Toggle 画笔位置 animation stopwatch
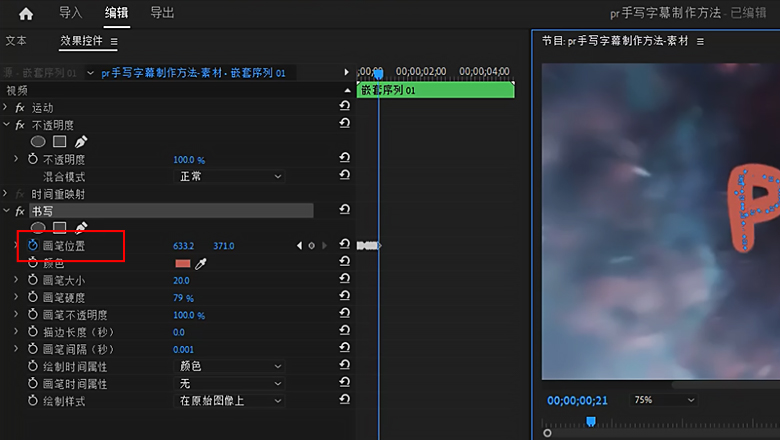 tap(33, 245)
